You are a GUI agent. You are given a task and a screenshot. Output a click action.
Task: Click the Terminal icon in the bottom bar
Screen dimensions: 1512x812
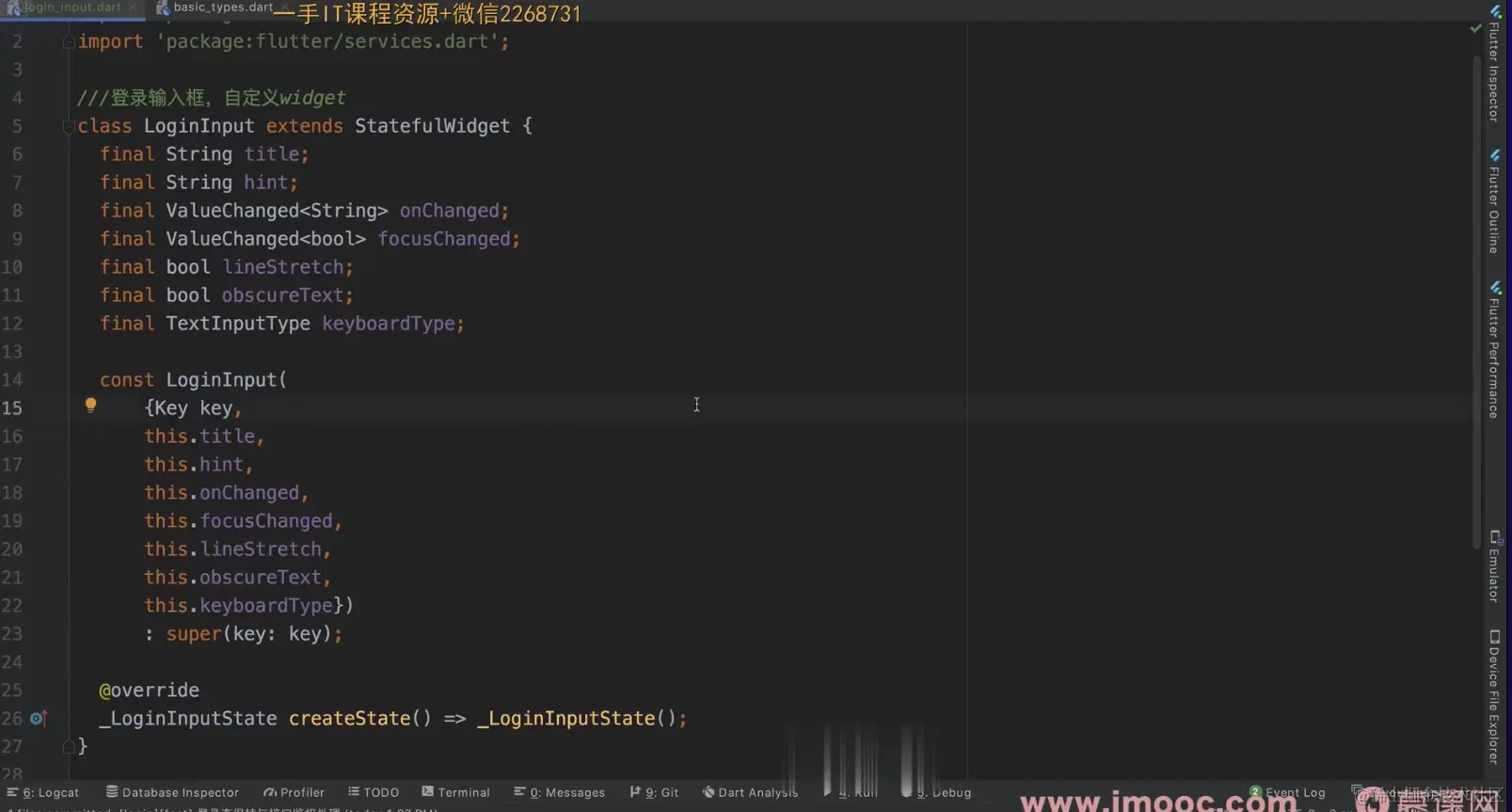tap(427, 792)
